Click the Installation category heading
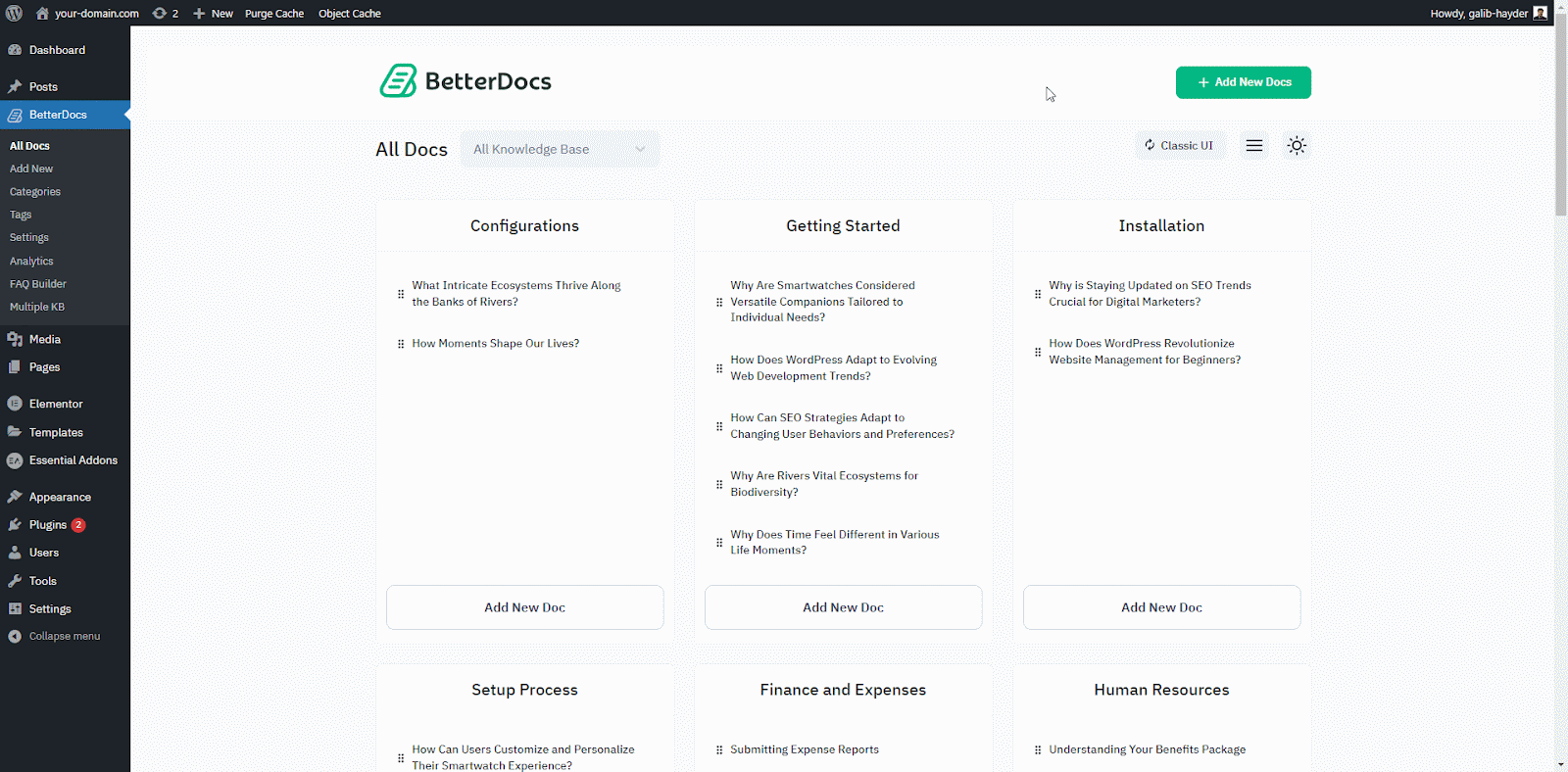The image size is (1568, 772). click(1161, 225)
